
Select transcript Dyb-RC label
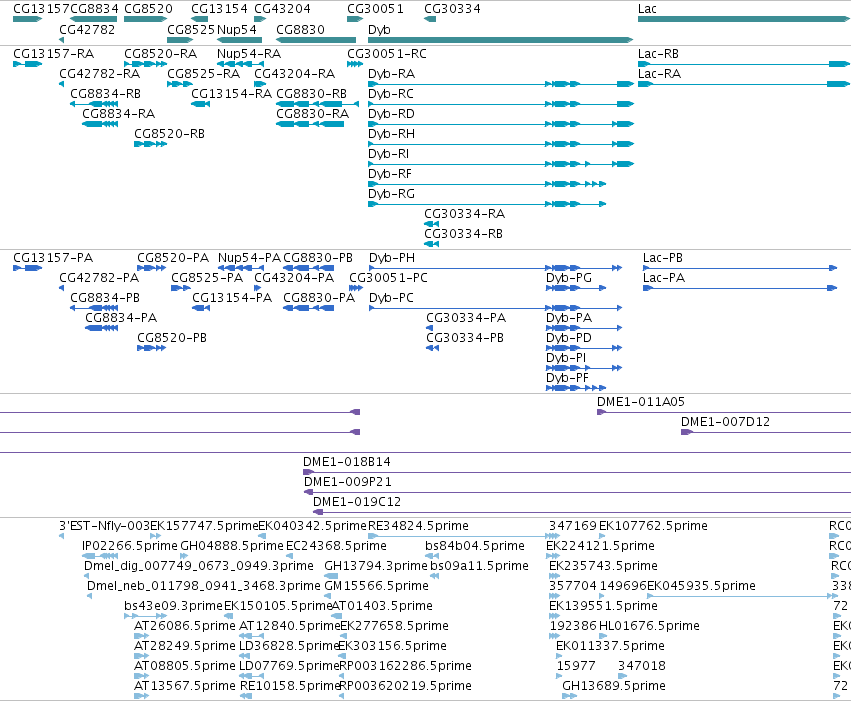pos(390,94)
